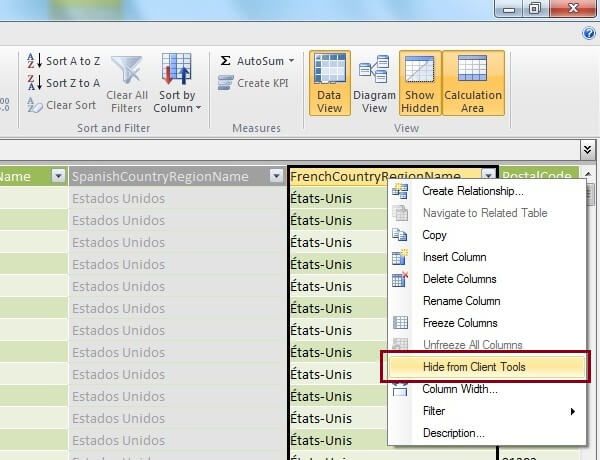
Task: Choose Insert Column in context menu
Action: point(487,257)
